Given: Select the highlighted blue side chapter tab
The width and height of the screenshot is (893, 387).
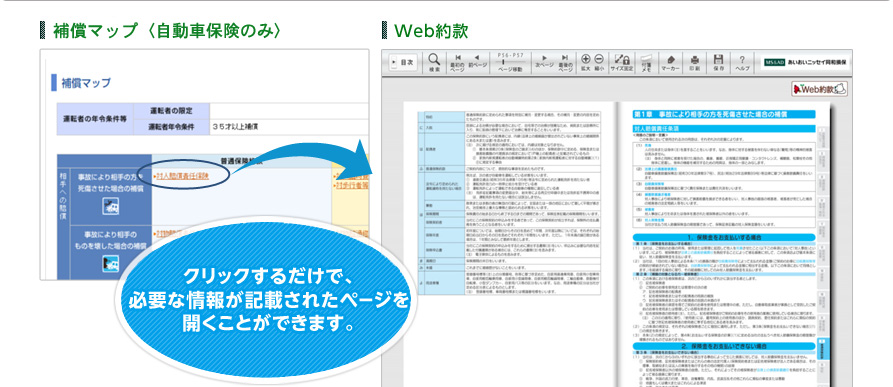Looking at the screenshot, I should [824, 348].
